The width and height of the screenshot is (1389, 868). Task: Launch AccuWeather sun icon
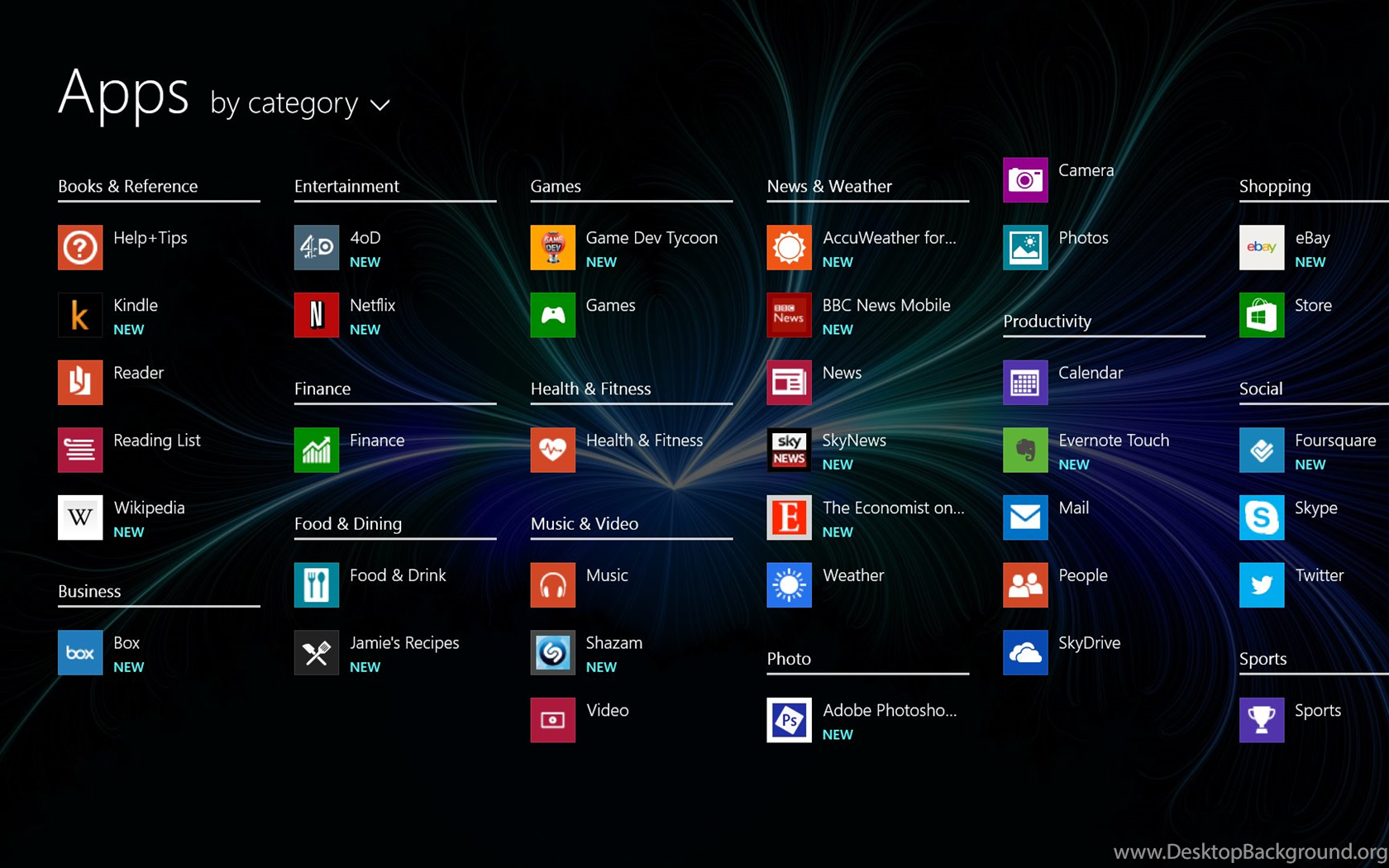790,247
